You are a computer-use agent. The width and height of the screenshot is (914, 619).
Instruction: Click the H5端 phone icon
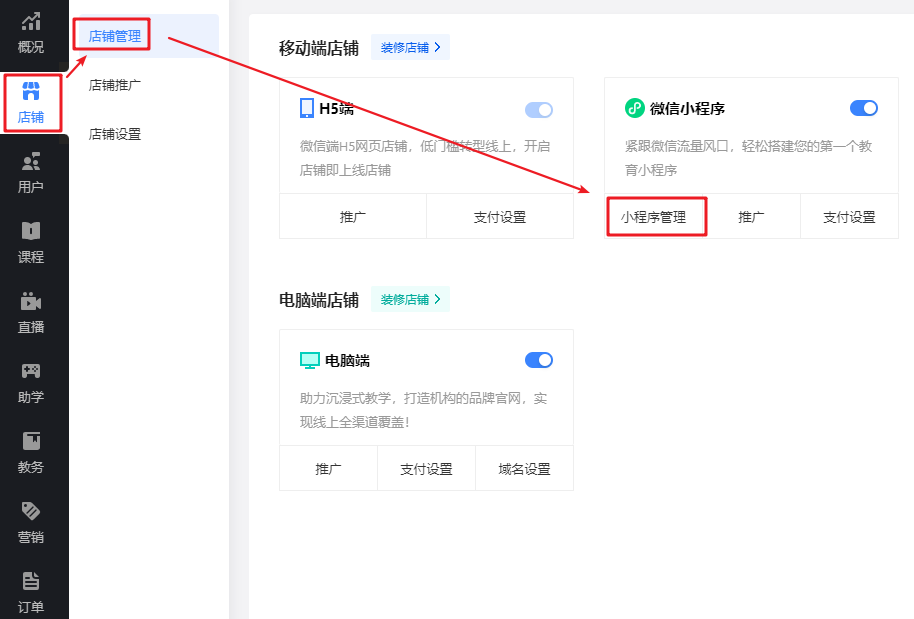point(307,108)
